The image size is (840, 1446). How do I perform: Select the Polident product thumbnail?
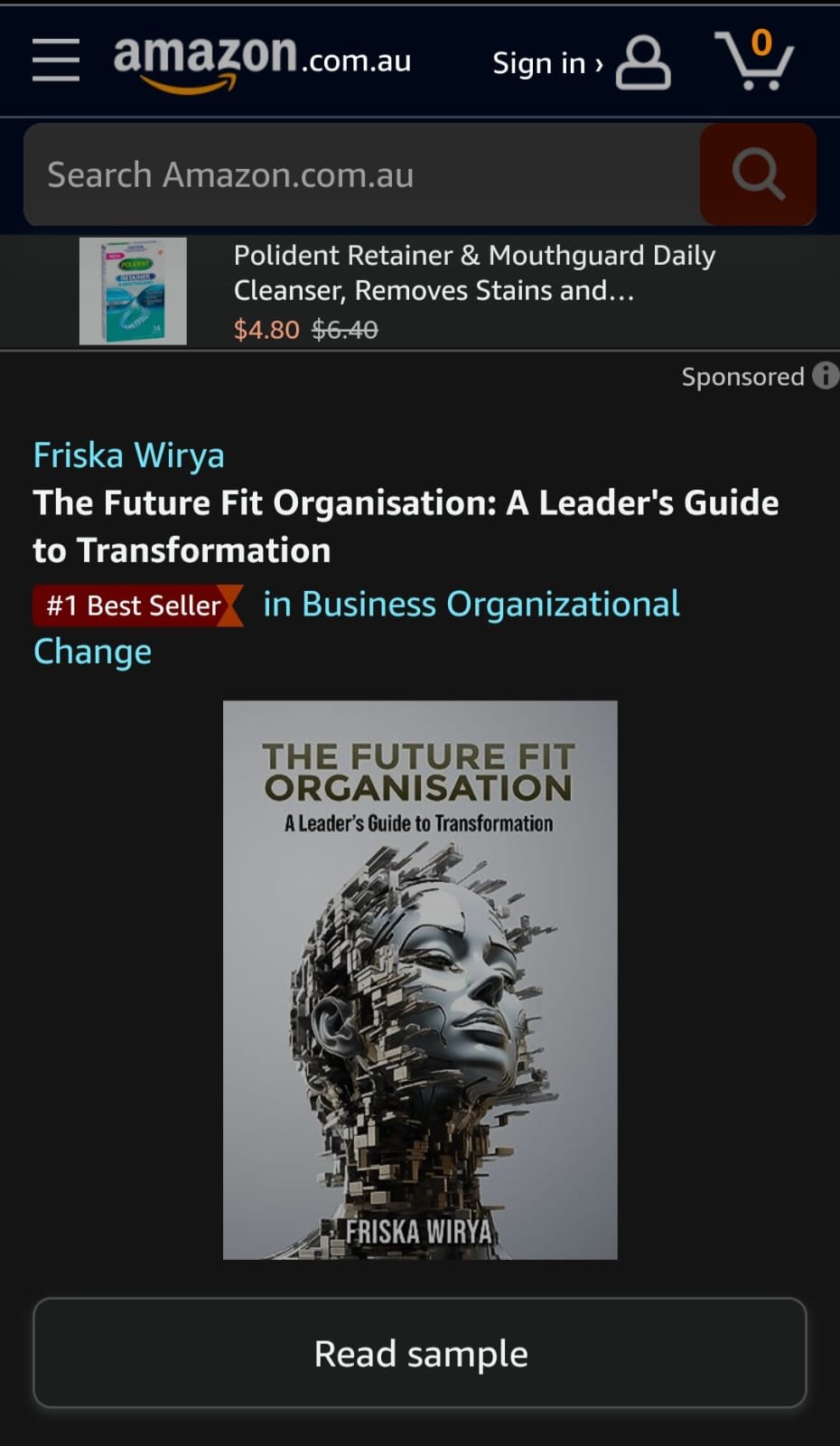[x=133, y=291]
